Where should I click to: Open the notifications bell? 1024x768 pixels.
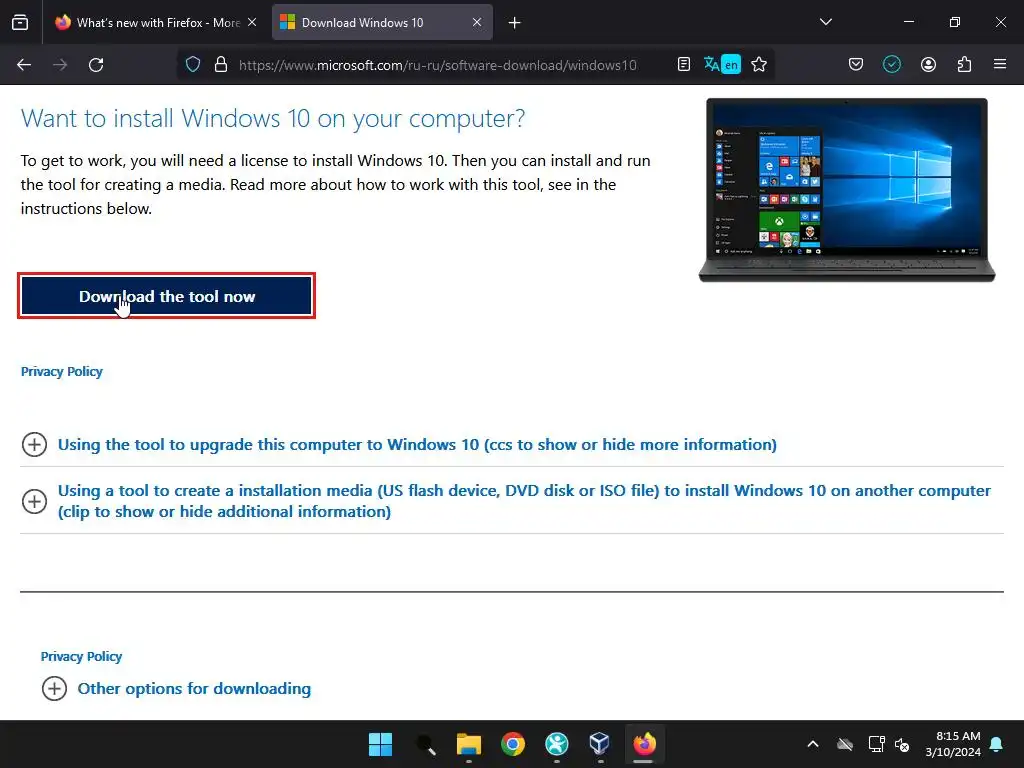click(x=997, y=744)
